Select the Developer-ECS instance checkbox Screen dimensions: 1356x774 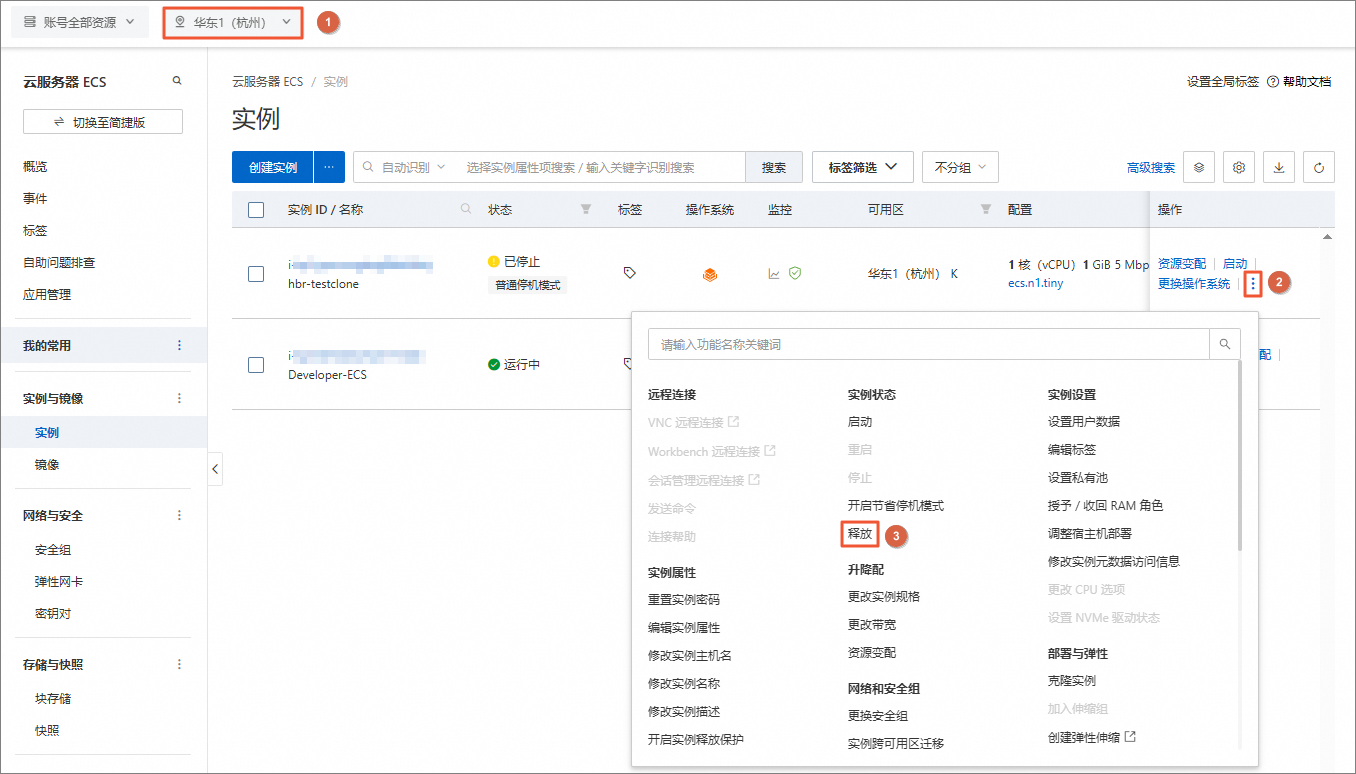click(x=256, y=365)
